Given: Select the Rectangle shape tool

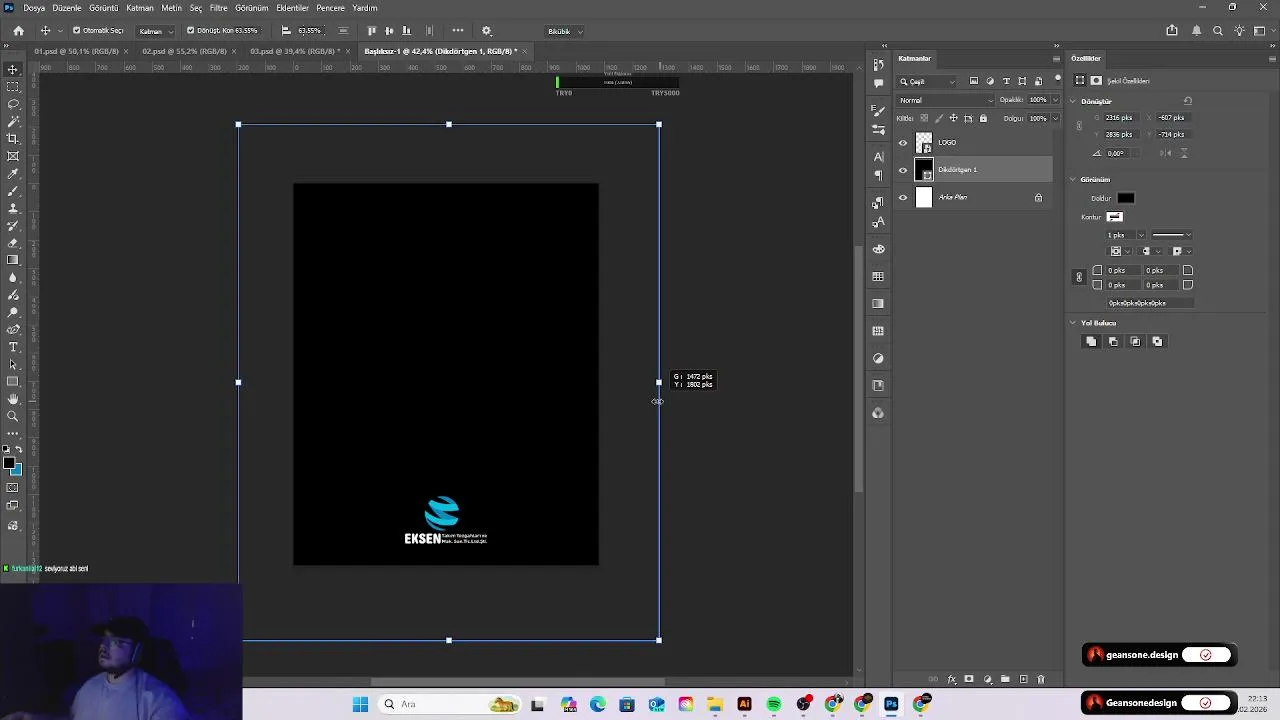Looking at the screenshot, I should click(x=13, y=381).
